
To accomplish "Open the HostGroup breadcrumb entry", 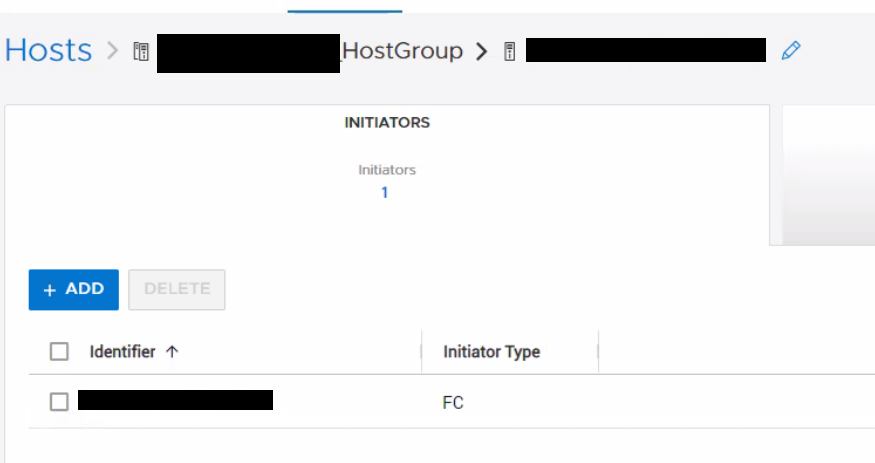I will coord(402,51).
